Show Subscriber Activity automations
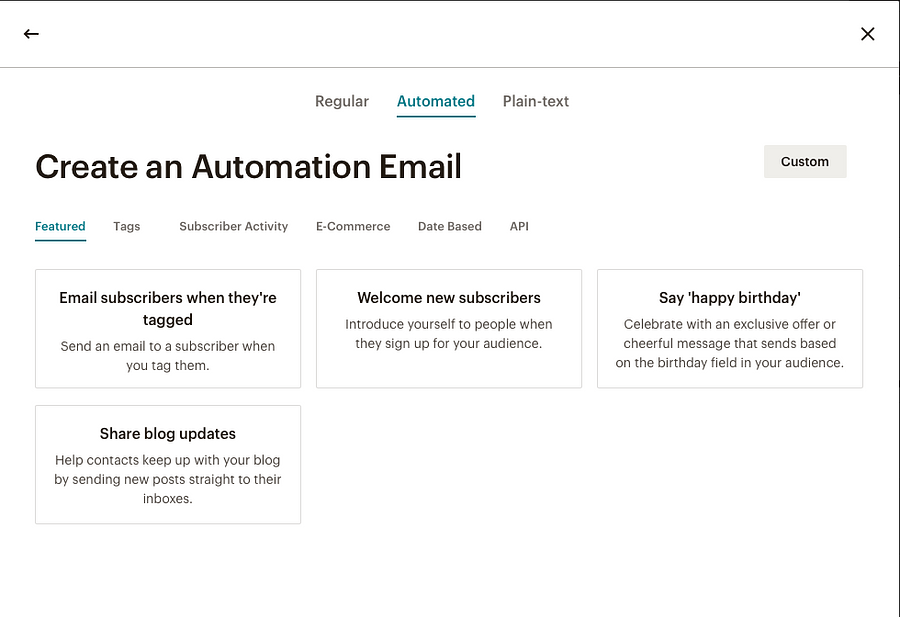 233,226
